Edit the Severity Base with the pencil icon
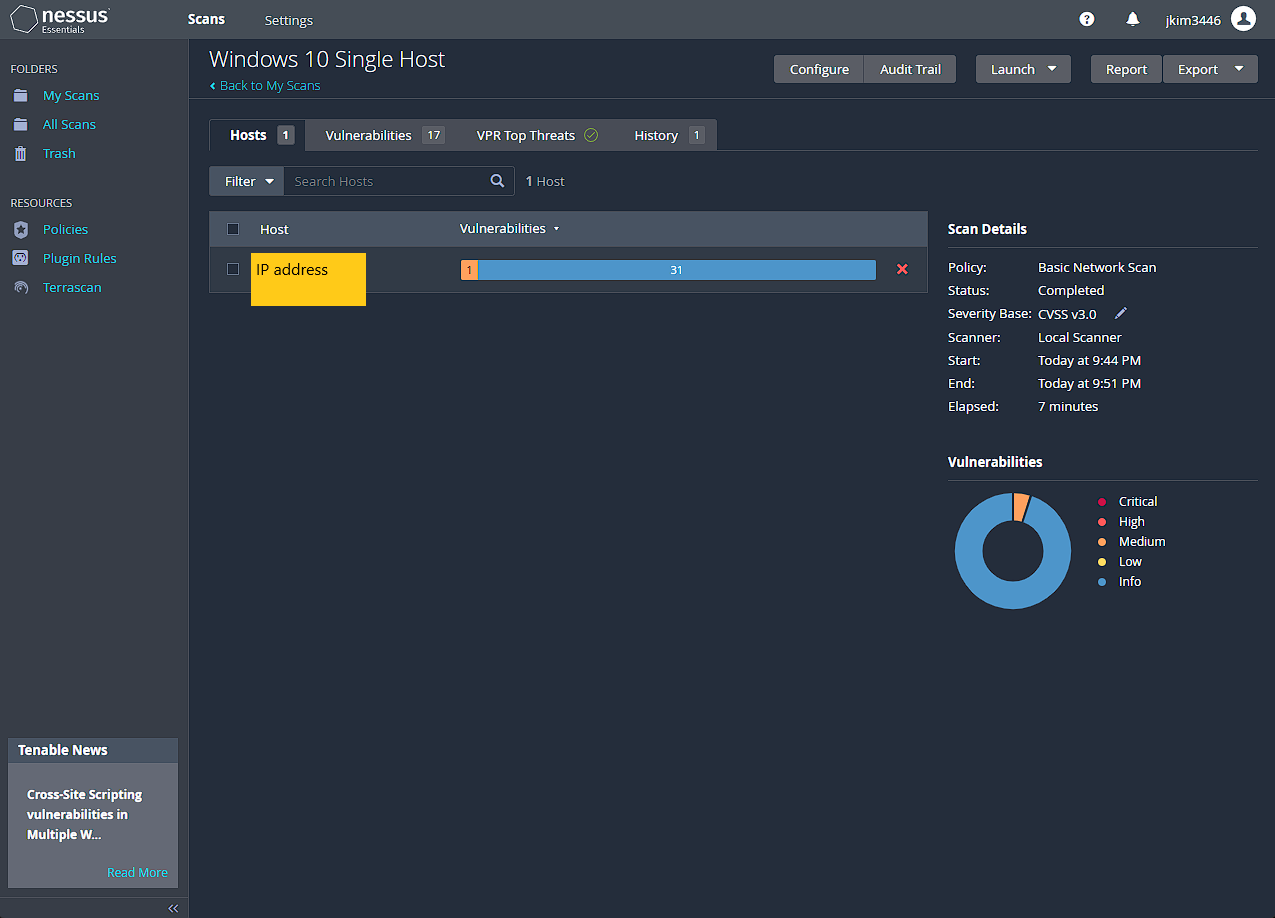The height and width of the screenshot is (918, 1275). [x=1120, y=313]
